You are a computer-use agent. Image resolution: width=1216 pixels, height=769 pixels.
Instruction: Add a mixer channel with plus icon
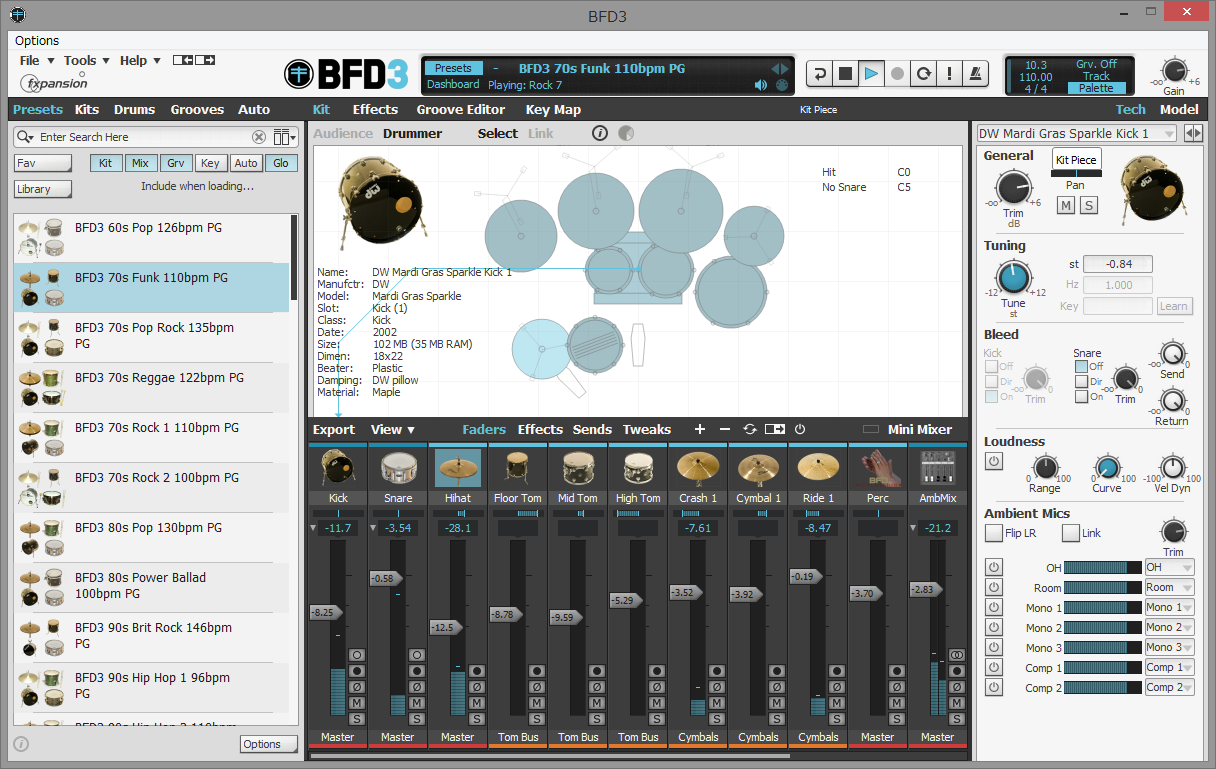(x=699, y=429)
